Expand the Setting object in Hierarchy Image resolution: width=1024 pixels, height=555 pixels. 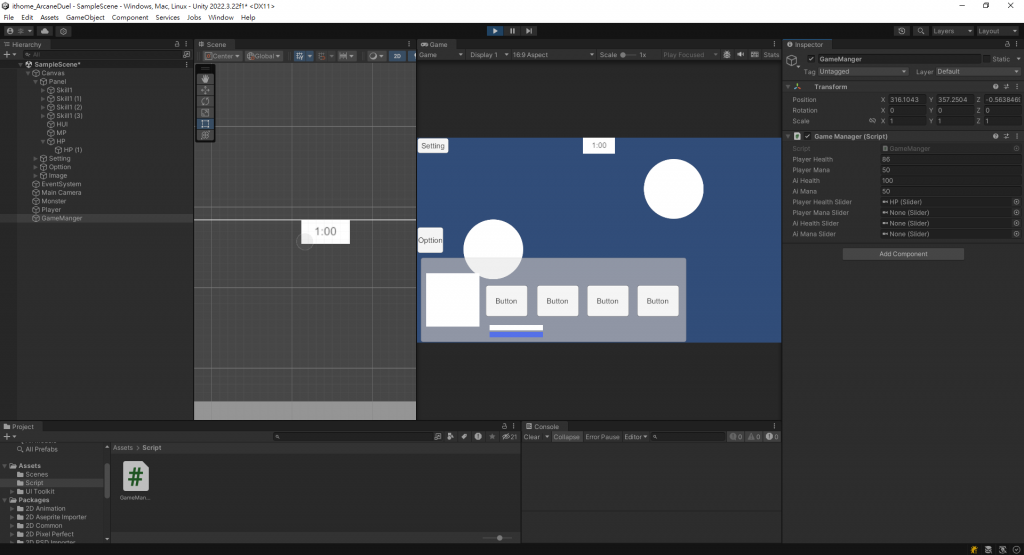35,159
